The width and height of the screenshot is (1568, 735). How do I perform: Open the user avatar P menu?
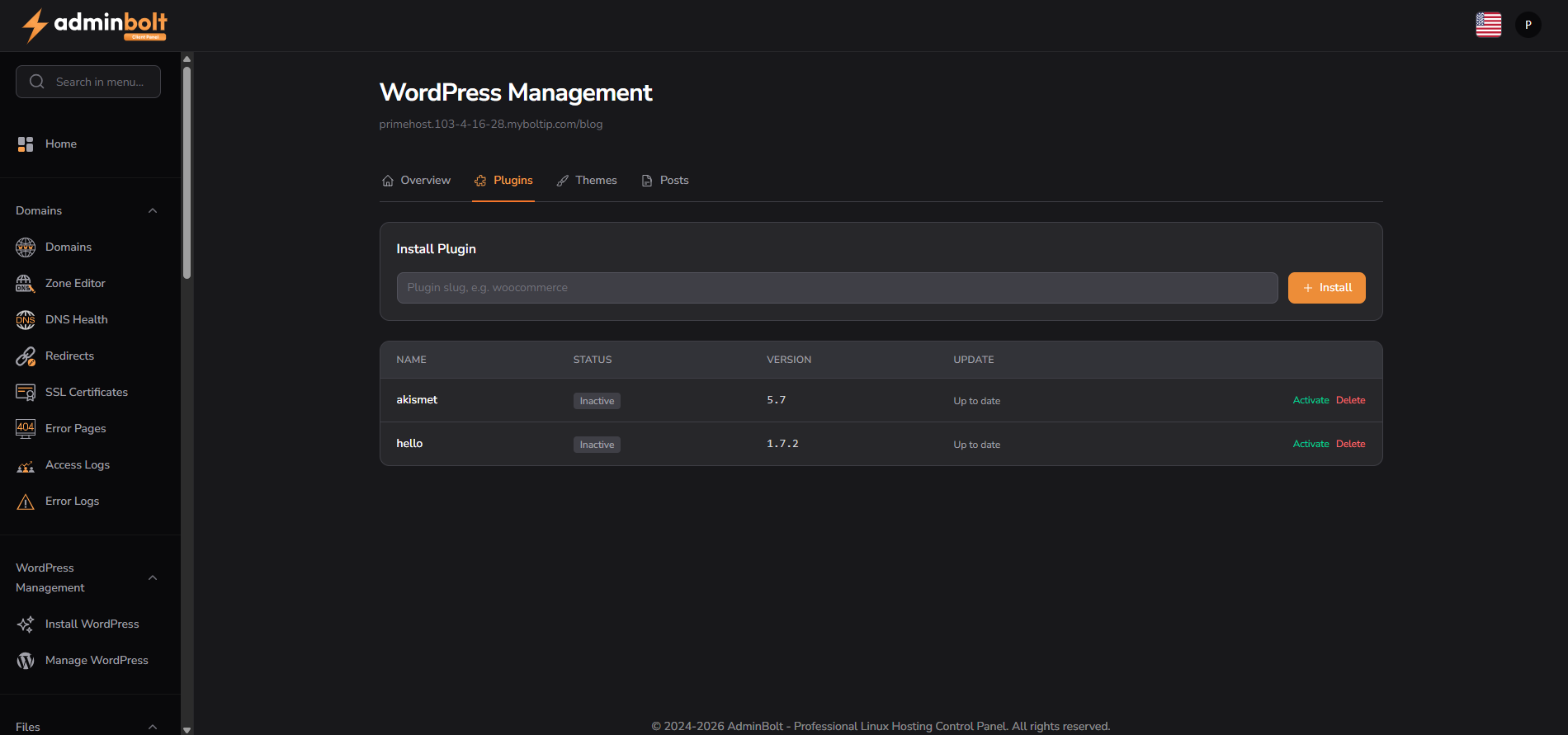point(1528,25)
